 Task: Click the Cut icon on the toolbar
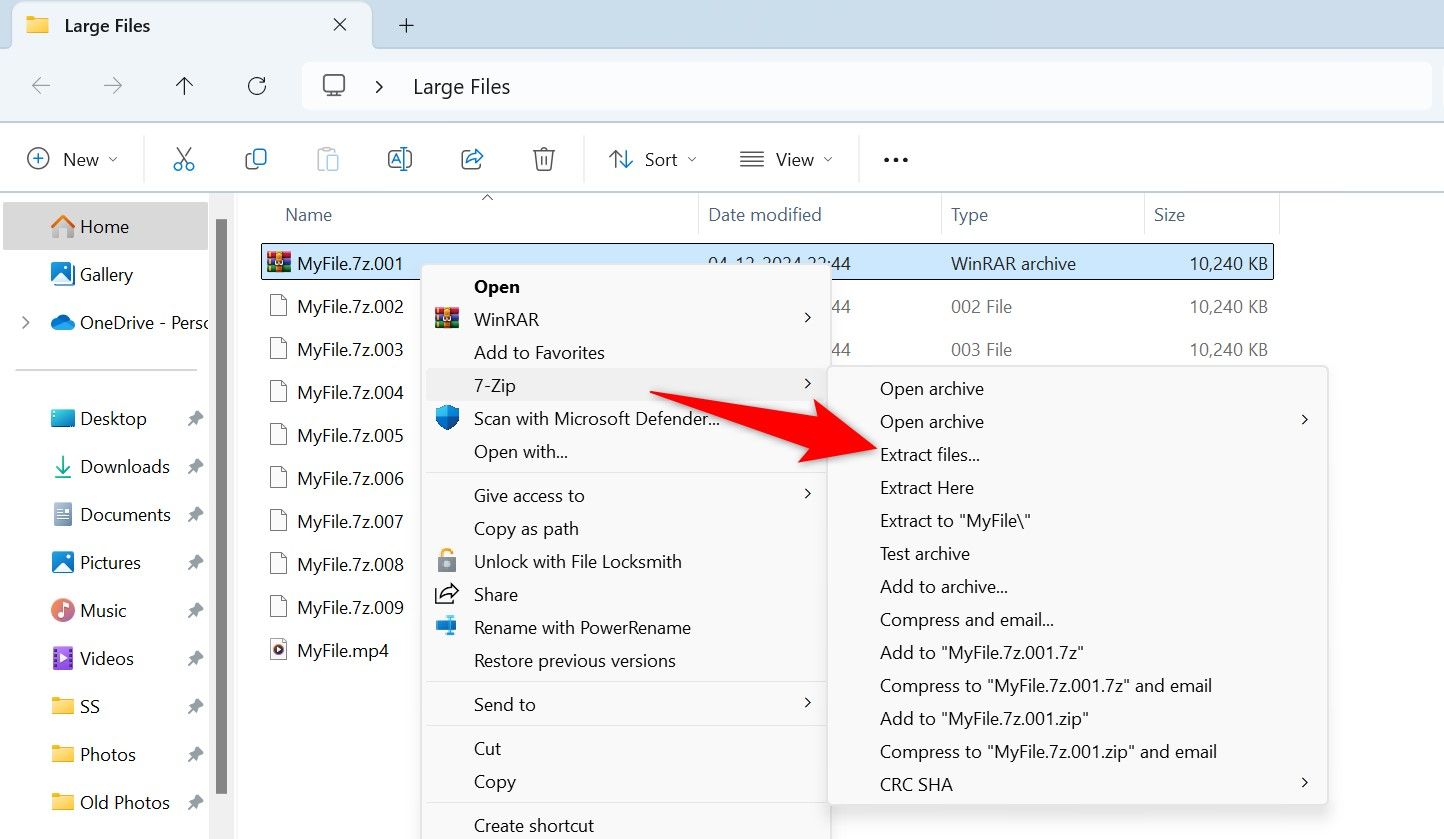click(183, 158)
